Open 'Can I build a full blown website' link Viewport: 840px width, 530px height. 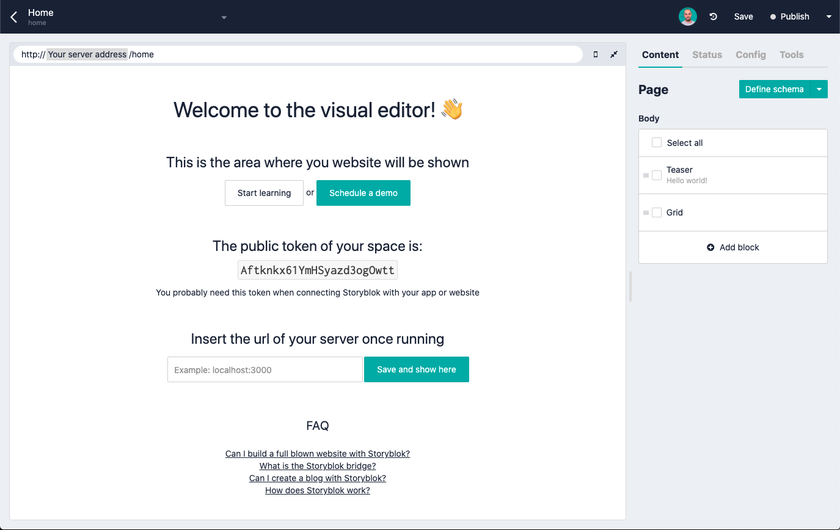click(317, 453)
